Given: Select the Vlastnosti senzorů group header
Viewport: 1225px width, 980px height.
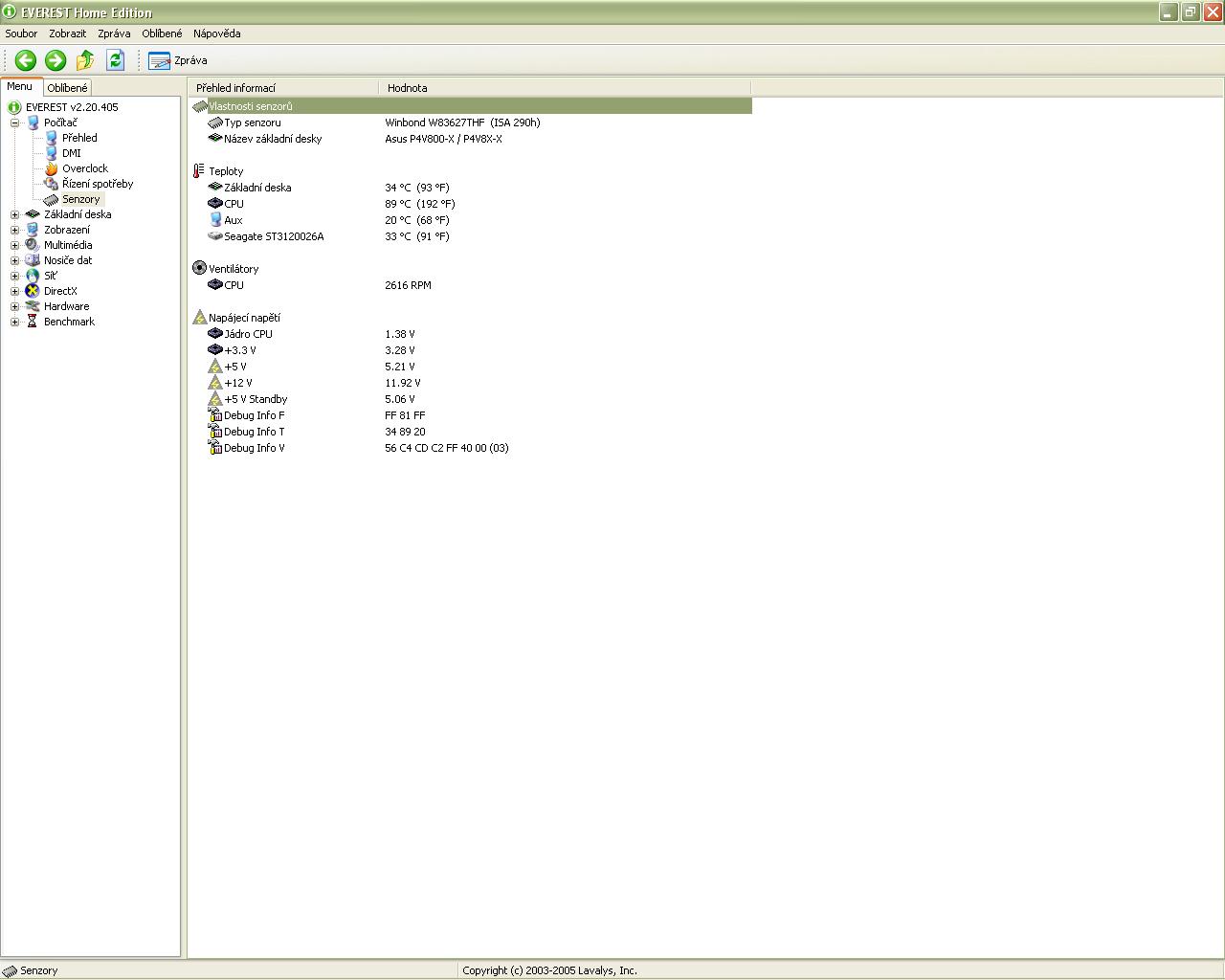Looking at the screenshot, I should point(471,106).
